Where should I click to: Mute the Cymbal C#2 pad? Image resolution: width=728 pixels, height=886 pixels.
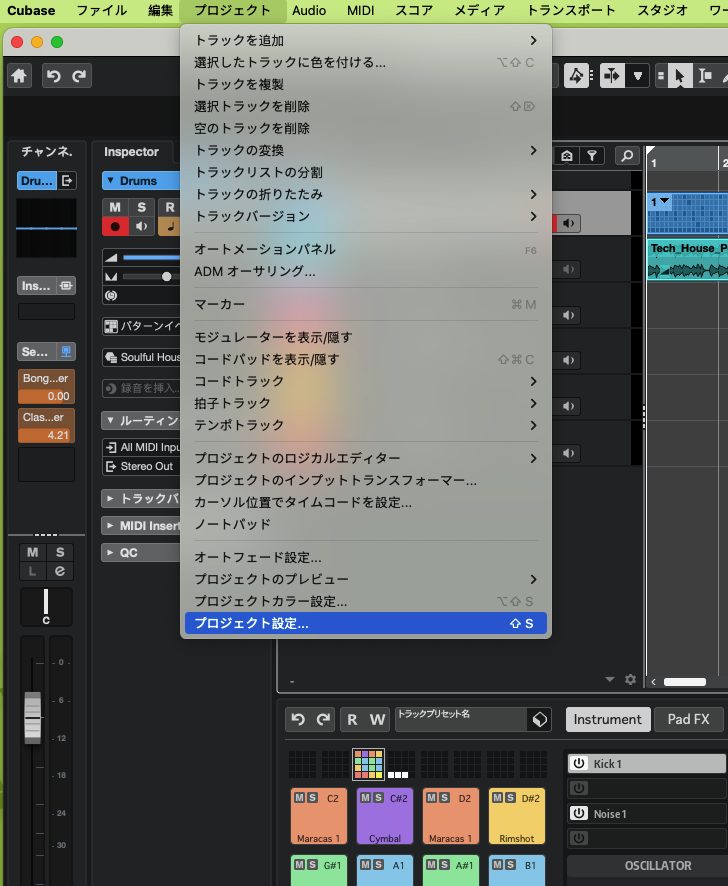pos(366,797)
